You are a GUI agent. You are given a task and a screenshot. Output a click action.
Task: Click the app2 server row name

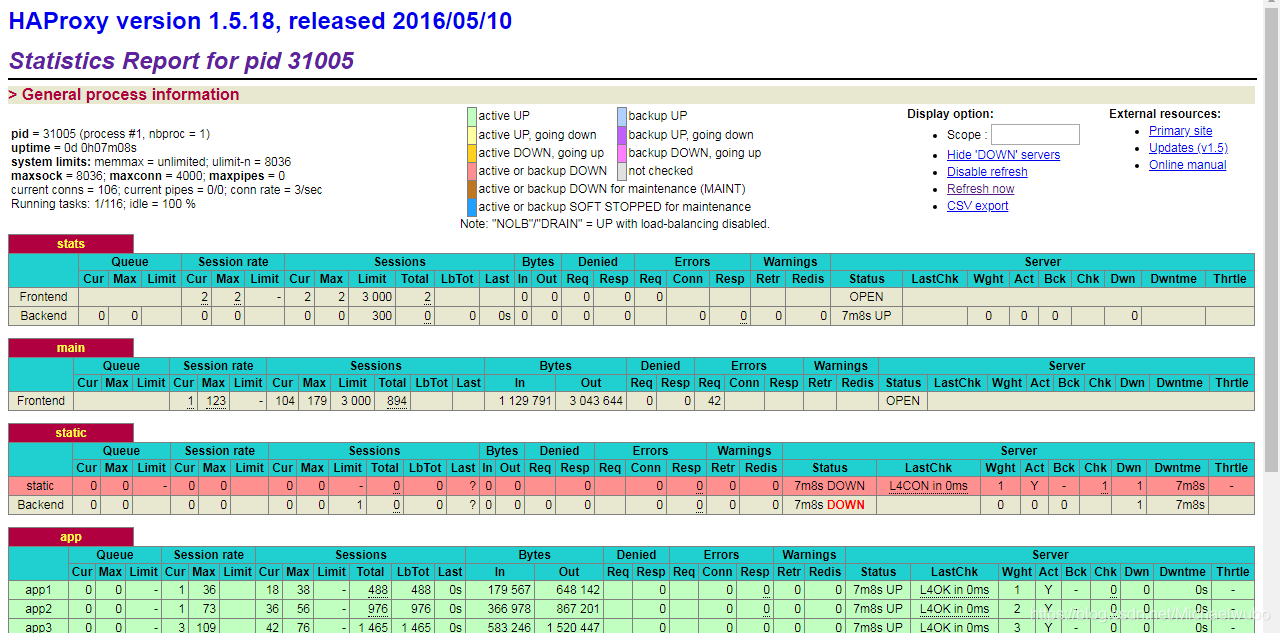39,609
